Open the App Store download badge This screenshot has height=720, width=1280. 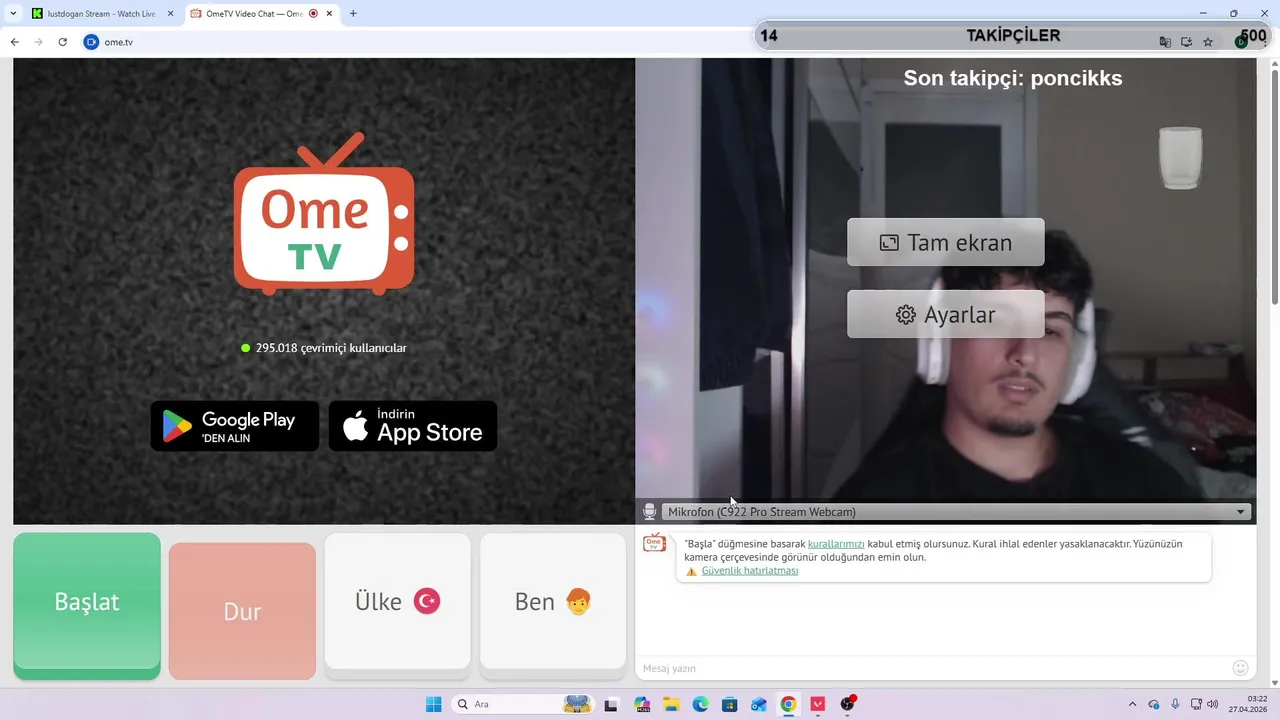pos(413,426)
